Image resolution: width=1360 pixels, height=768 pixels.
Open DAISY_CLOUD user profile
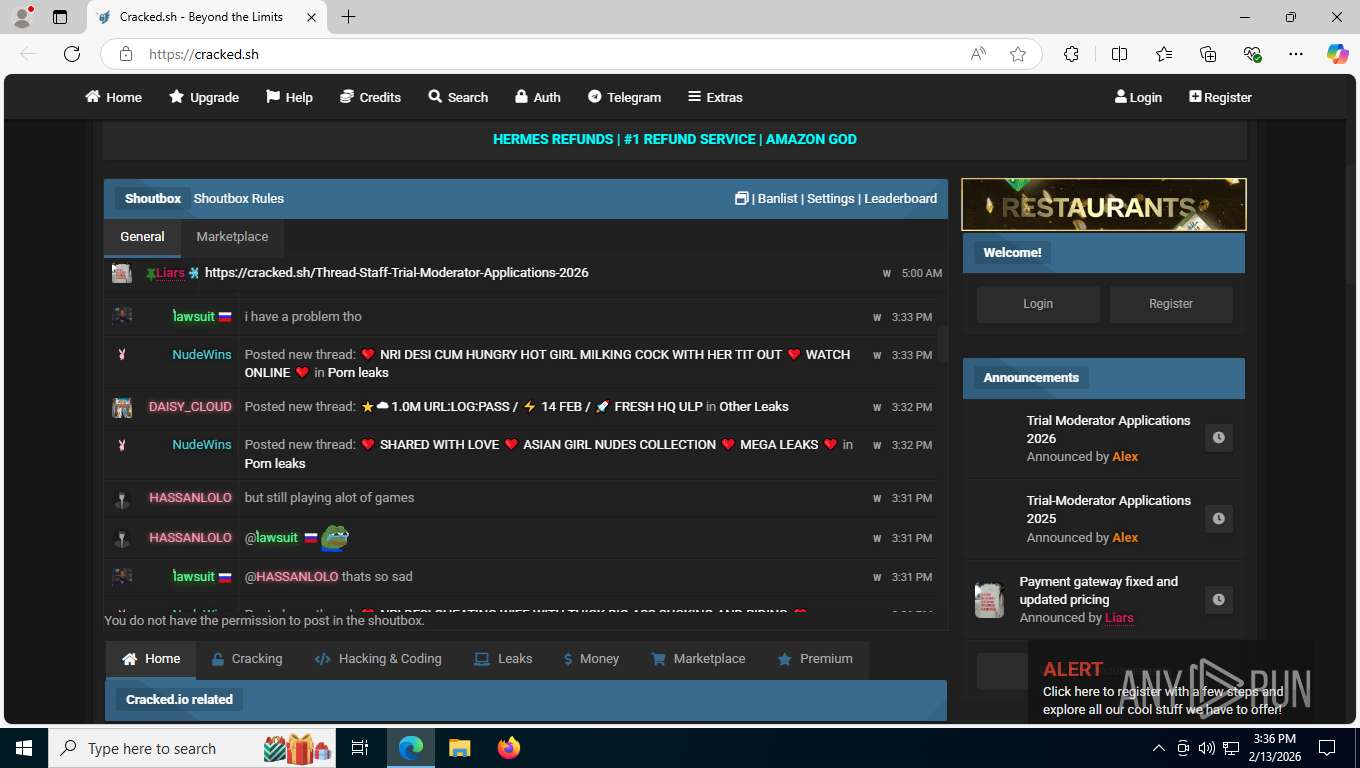pos(190,407)
